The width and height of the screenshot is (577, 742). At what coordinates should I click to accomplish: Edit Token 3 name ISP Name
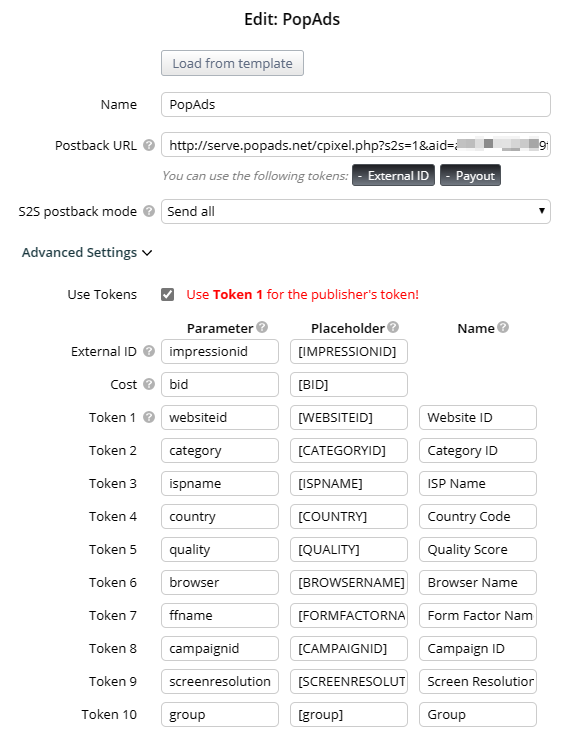(x=478, y=483)
